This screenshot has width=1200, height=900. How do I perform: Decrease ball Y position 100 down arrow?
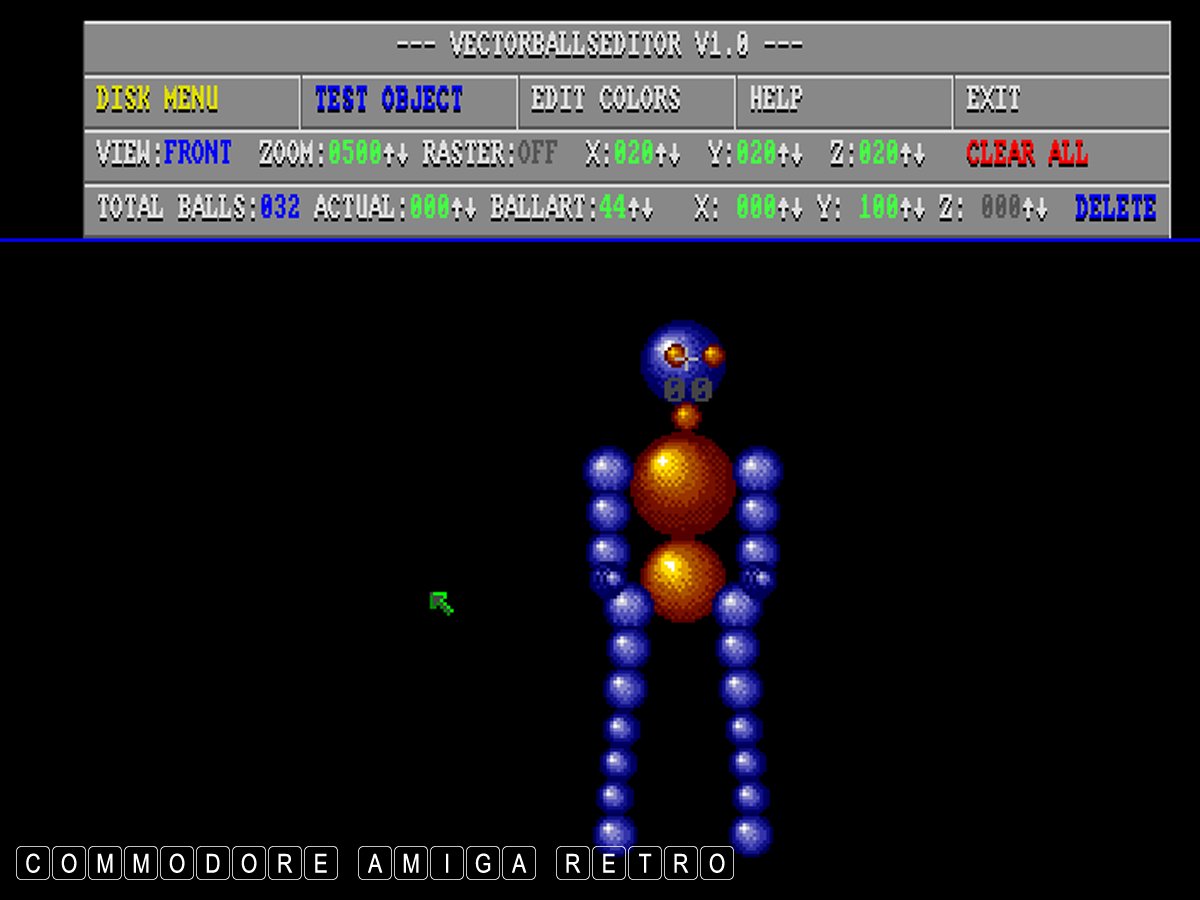click(919, 209)
